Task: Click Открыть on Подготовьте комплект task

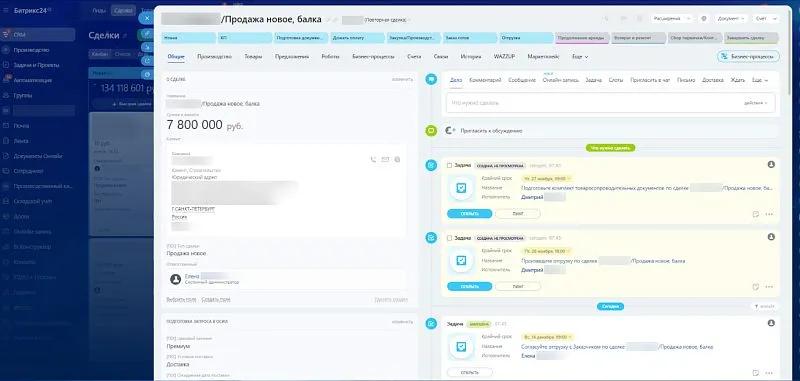Action: click(469, 214)
